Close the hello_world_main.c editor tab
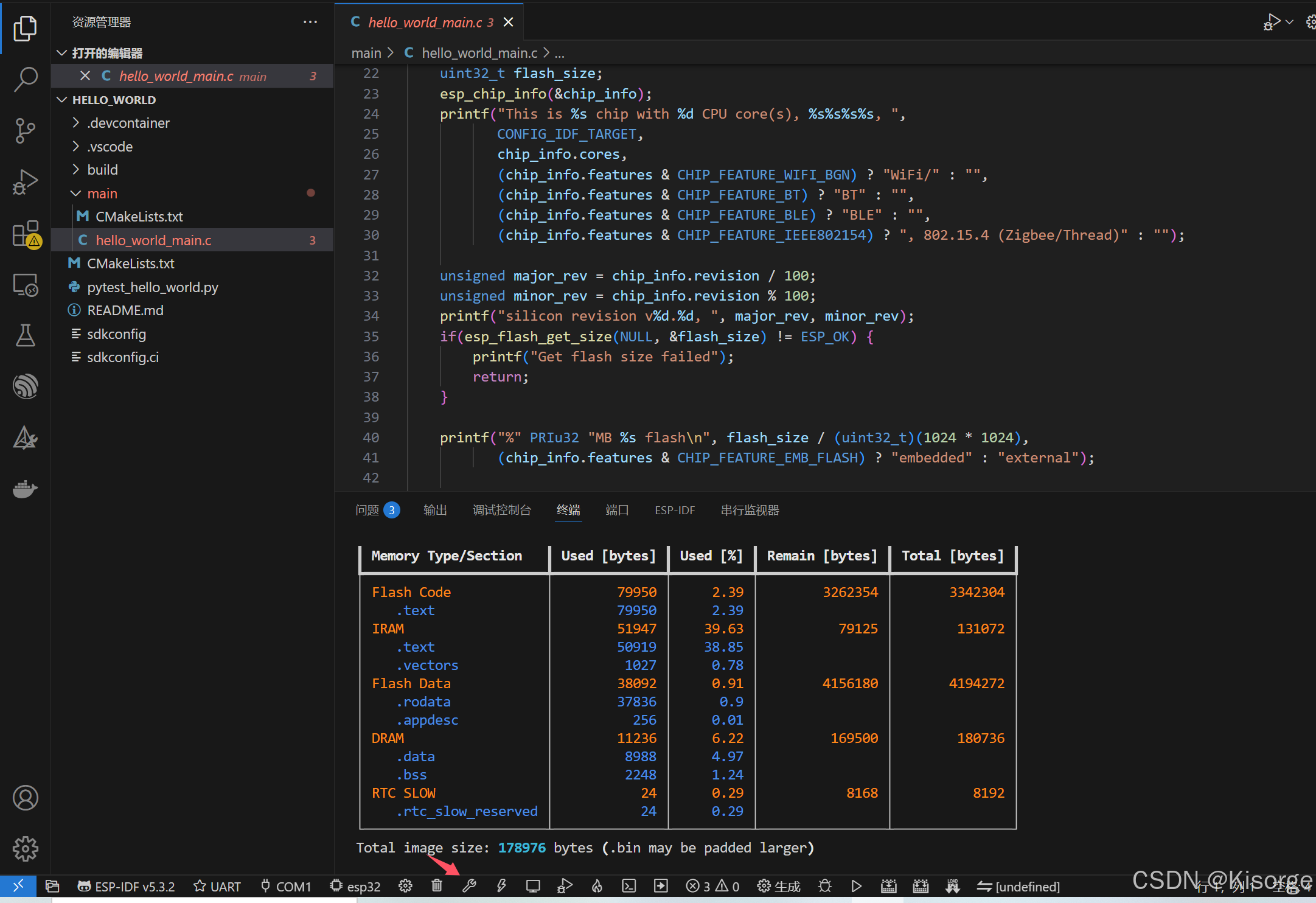This screenshot has height=903, width=1316. (x=508, y=23)
